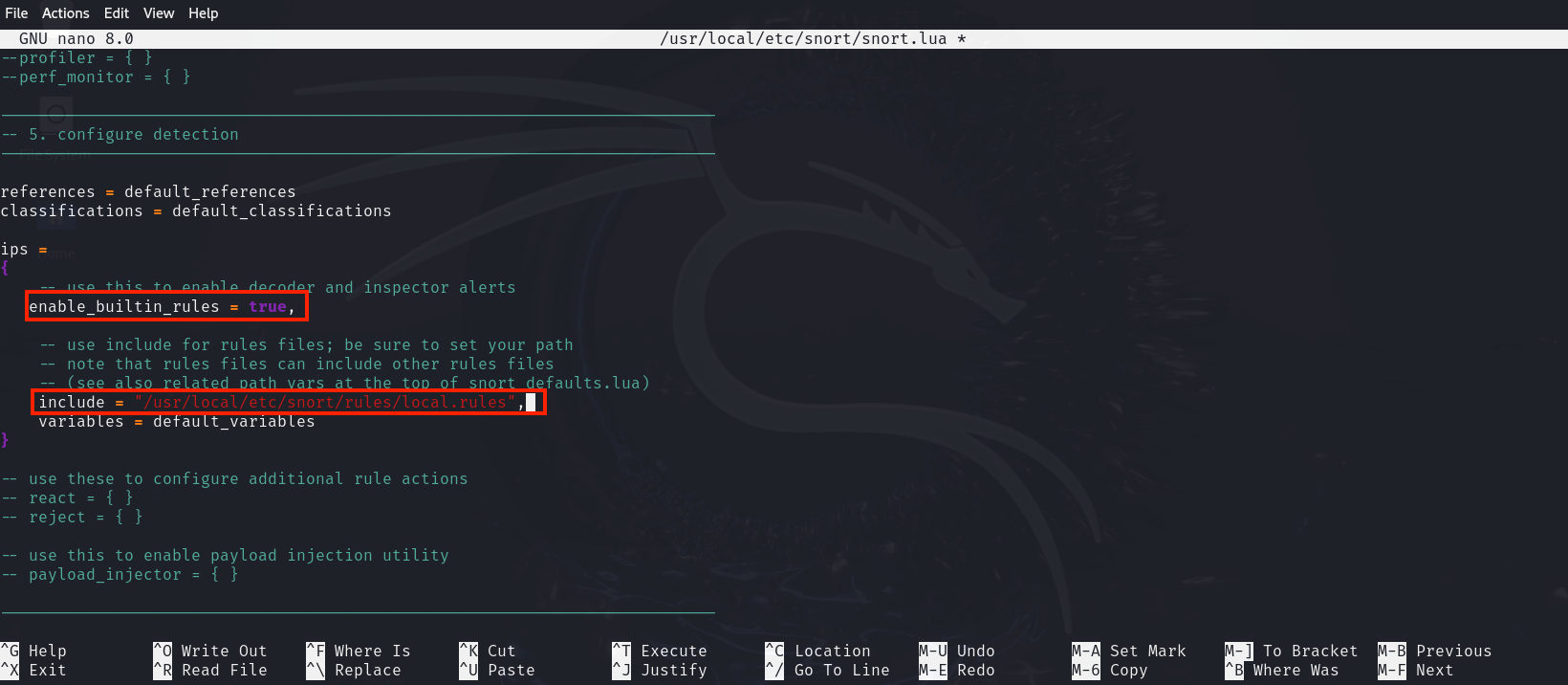
Task: Click the file path title snort.lua
Action: tap(813, 38)
